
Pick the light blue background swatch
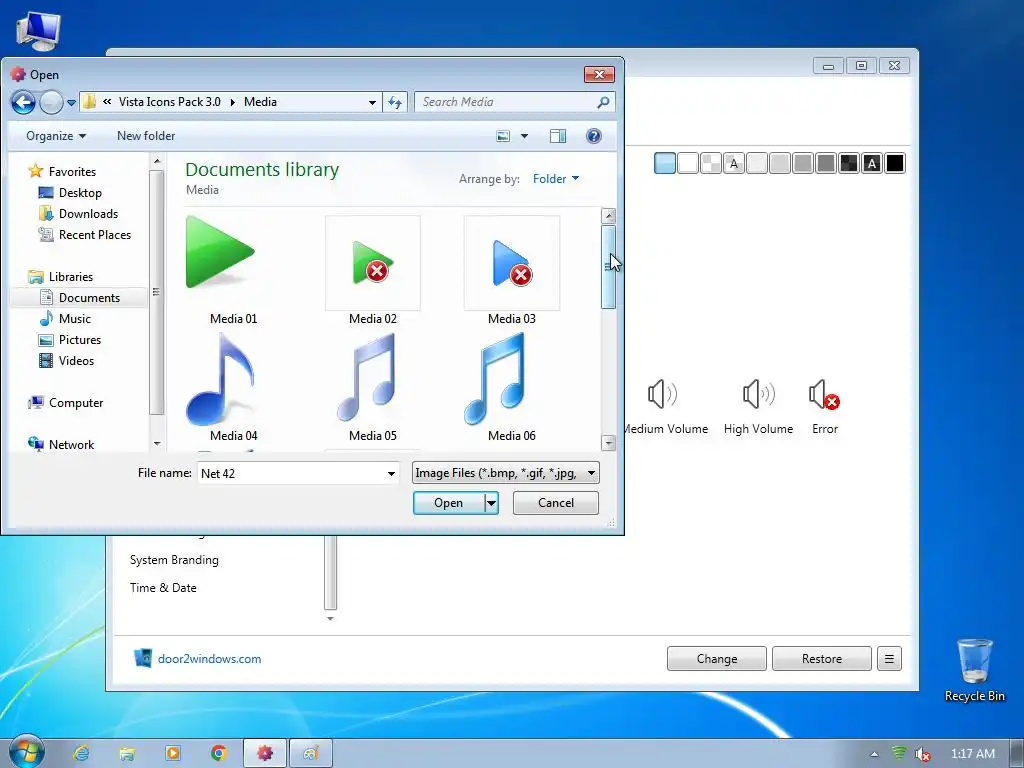point(665,163)
